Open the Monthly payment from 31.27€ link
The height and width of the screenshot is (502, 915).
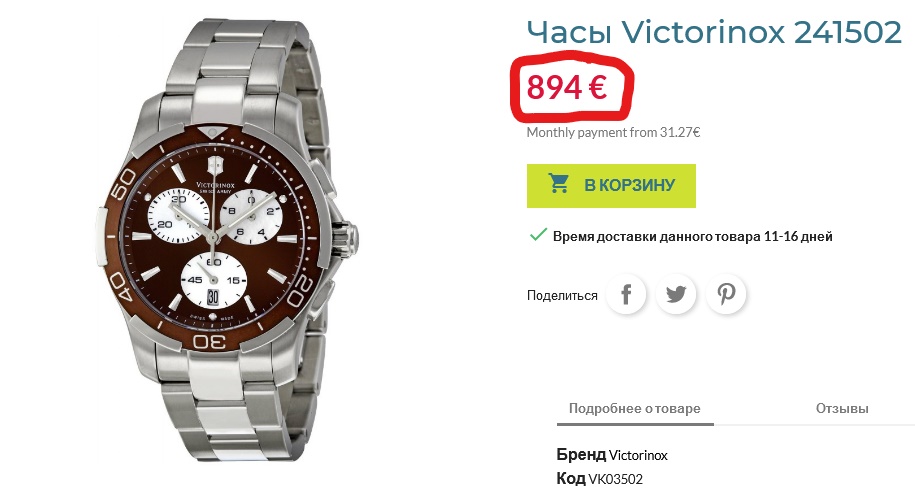click(613, 133)
